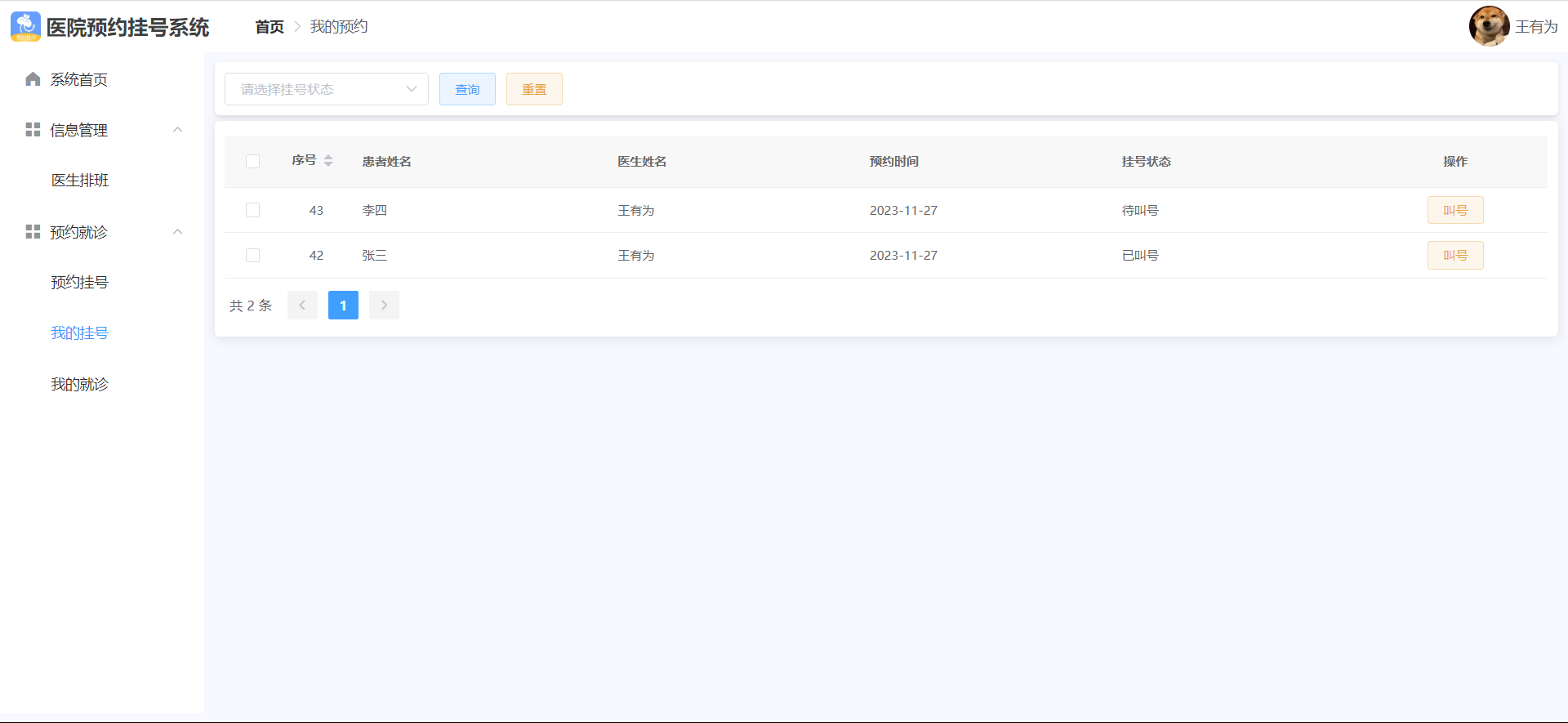Click date 2023-11-27 in 张三's row
This screenshot has width=1568, height=723.
(x=903, y=256)
